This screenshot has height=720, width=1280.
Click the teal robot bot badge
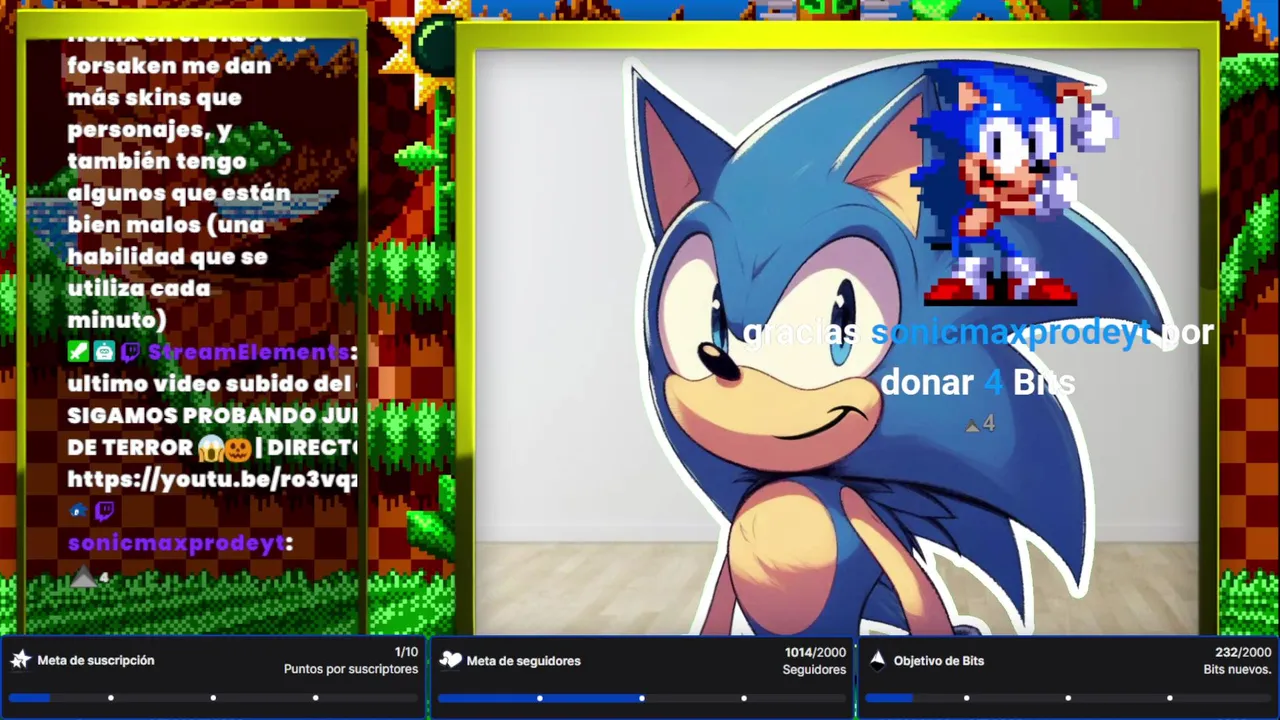point(105,351)
